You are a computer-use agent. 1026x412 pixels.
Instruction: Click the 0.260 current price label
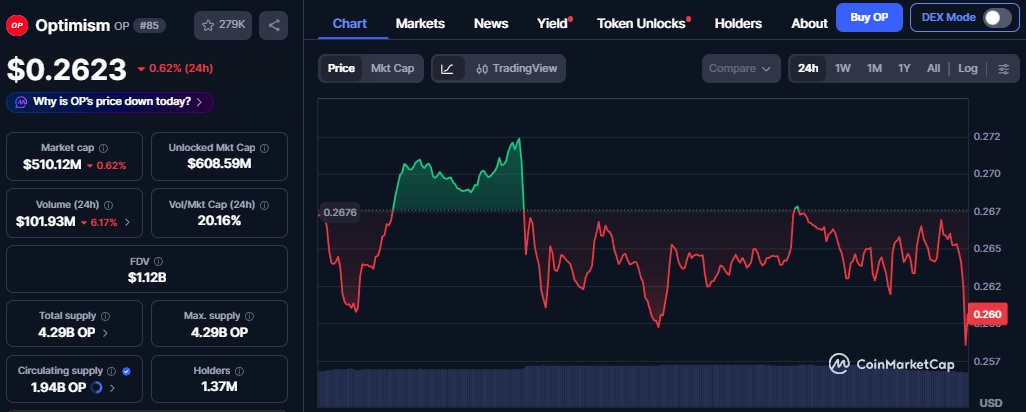tap(987, 315)
